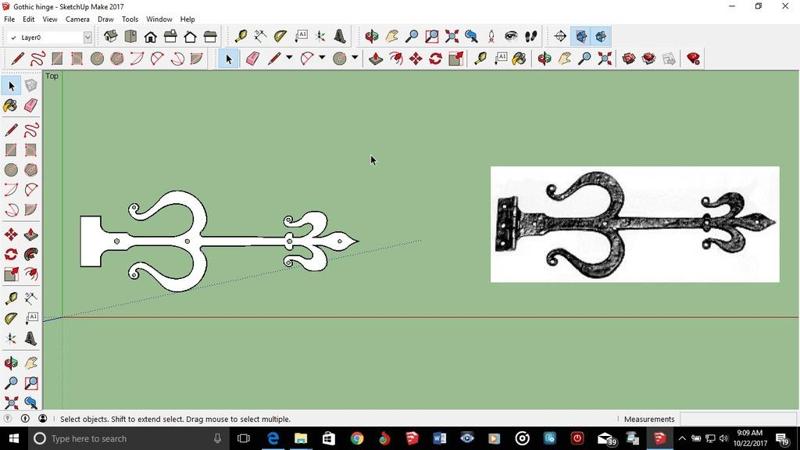The height and width of the screenshot is (450, 800).
Task: Launch Microsoft Edge from taskbar
Action: tap(273, 439)
